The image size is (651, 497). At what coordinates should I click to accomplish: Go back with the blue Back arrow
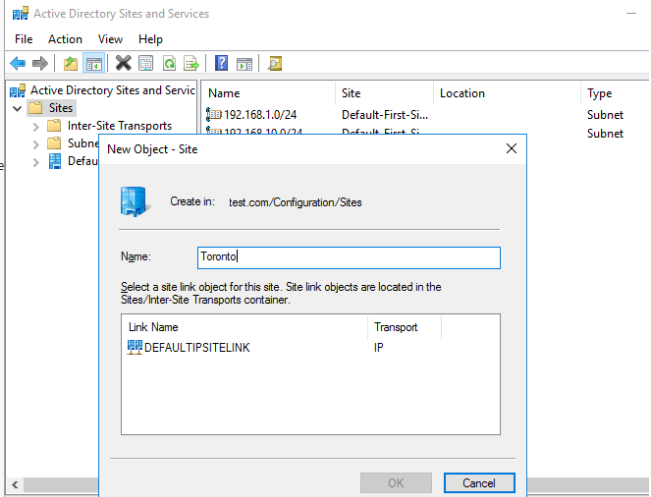tap(18, 64)
